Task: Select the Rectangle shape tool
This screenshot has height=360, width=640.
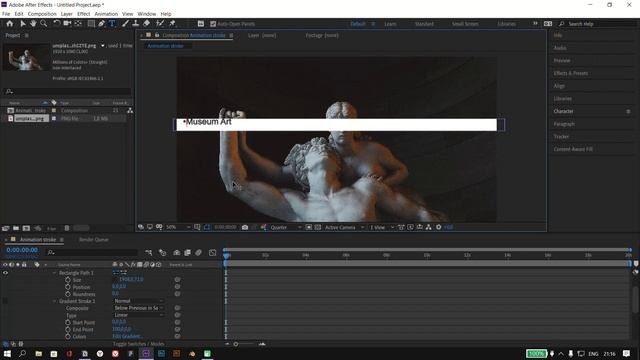Action: point(91,24)
